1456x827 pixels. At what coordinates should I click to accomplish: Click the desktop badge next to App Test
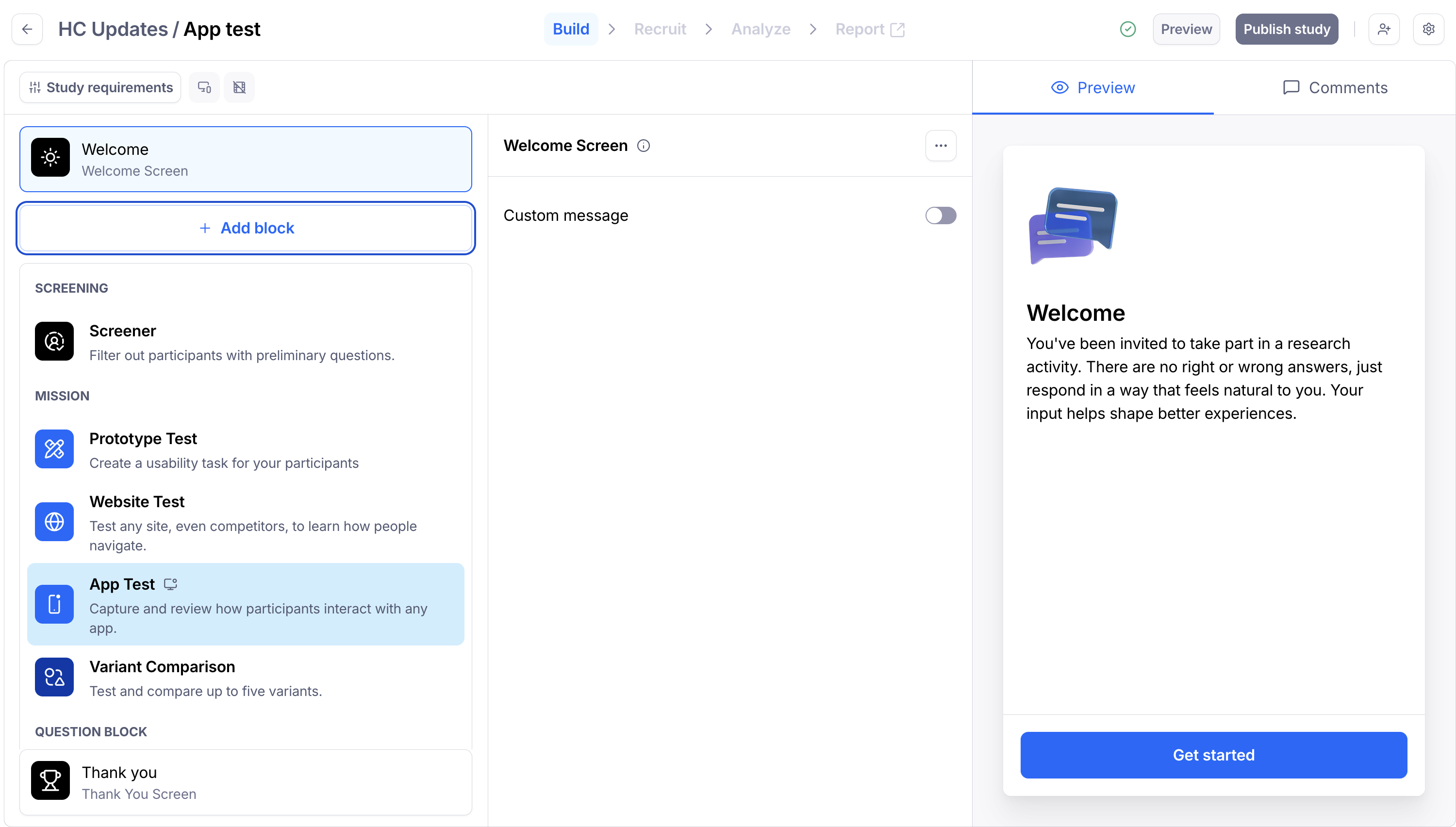tap(170, 584)
